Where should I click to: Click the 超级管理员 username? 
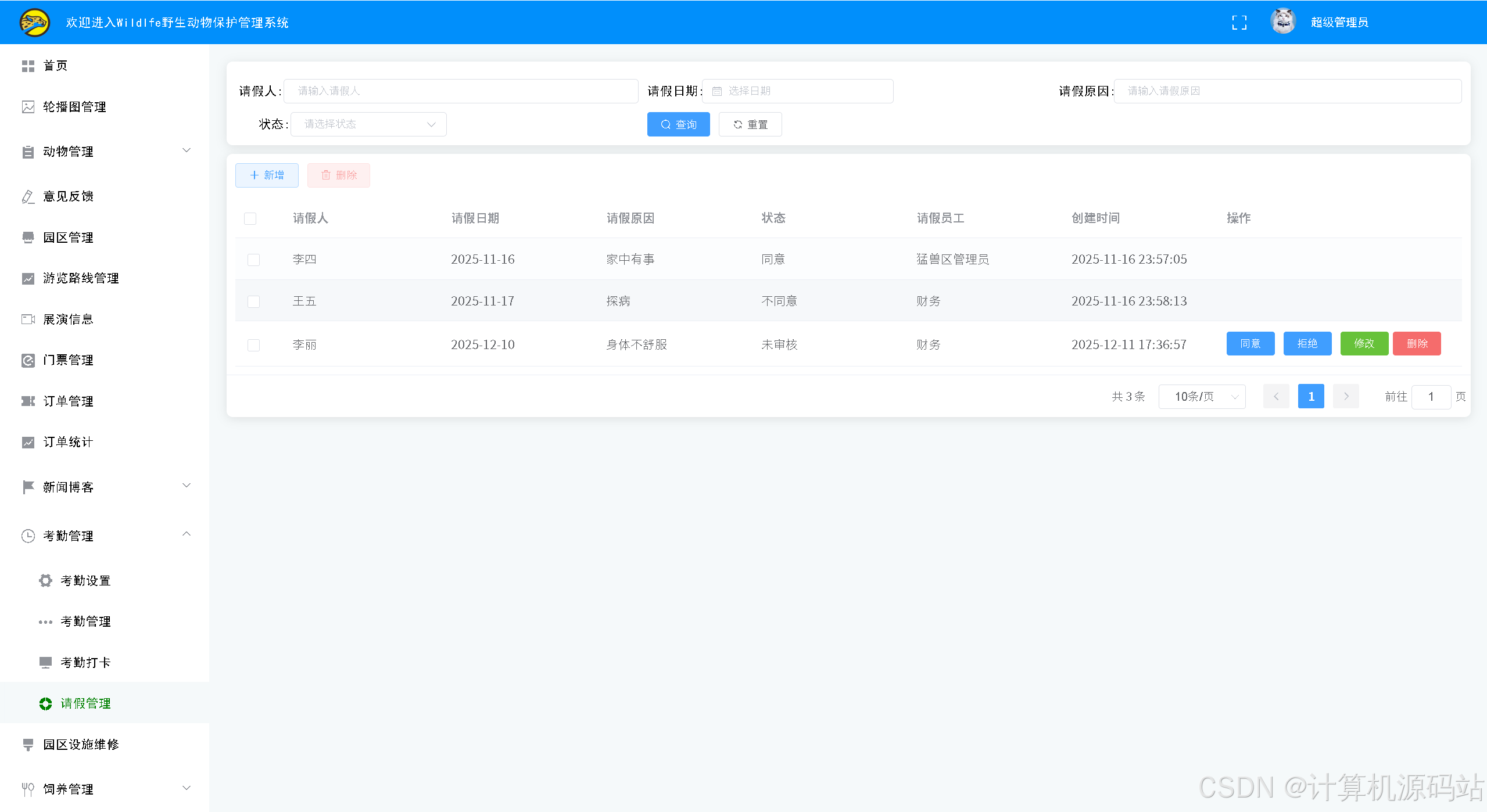(x=1339, y=23)
